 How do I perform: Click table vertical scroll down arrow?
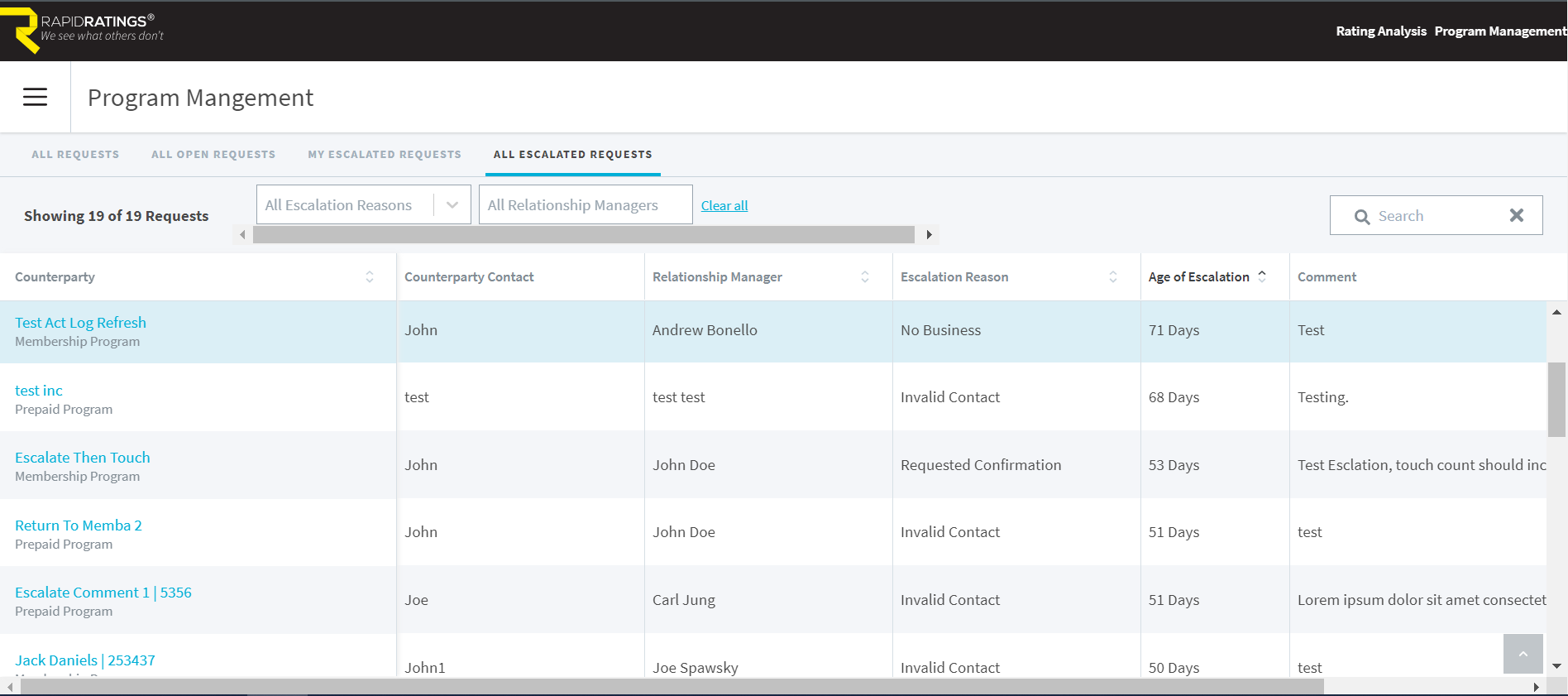coord(1556,666)
